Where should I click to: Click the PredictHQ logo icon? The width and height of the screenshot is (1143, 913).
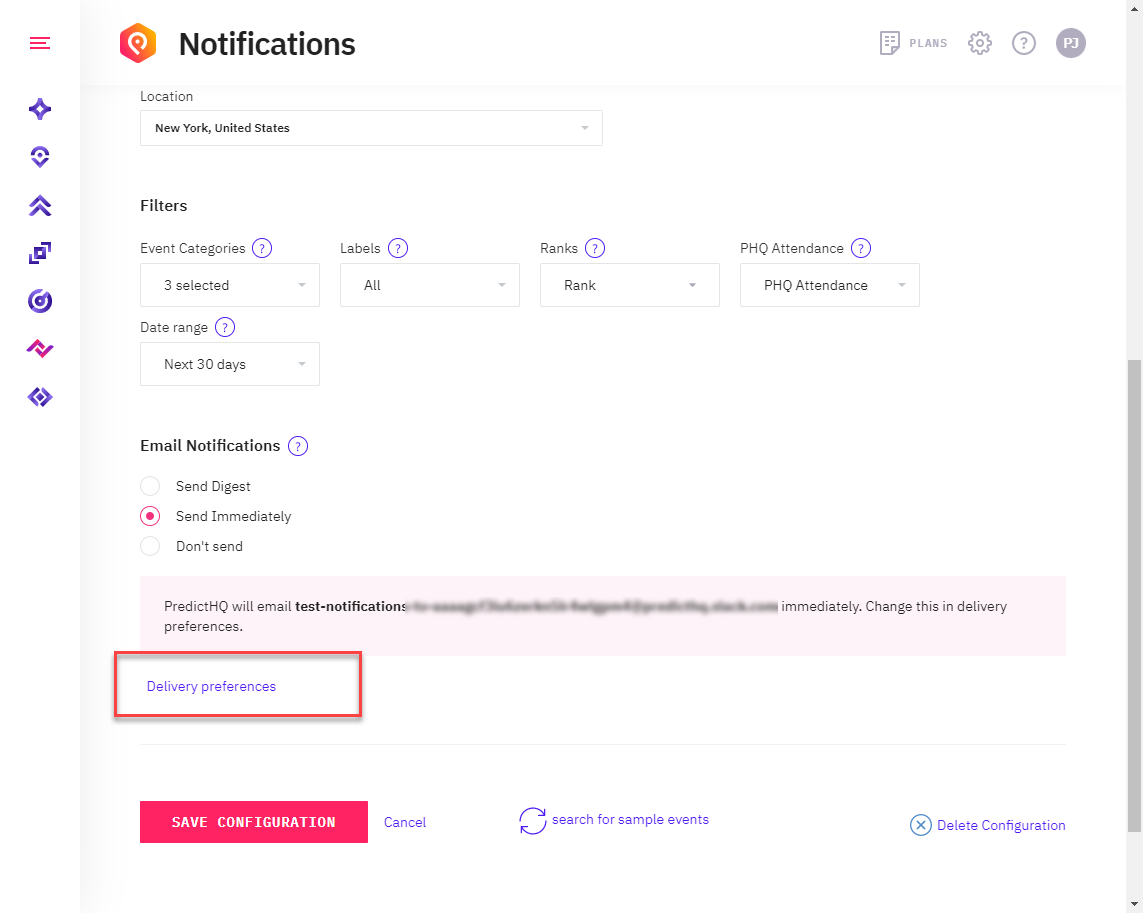pyautogui.click(x=138, y=44)
